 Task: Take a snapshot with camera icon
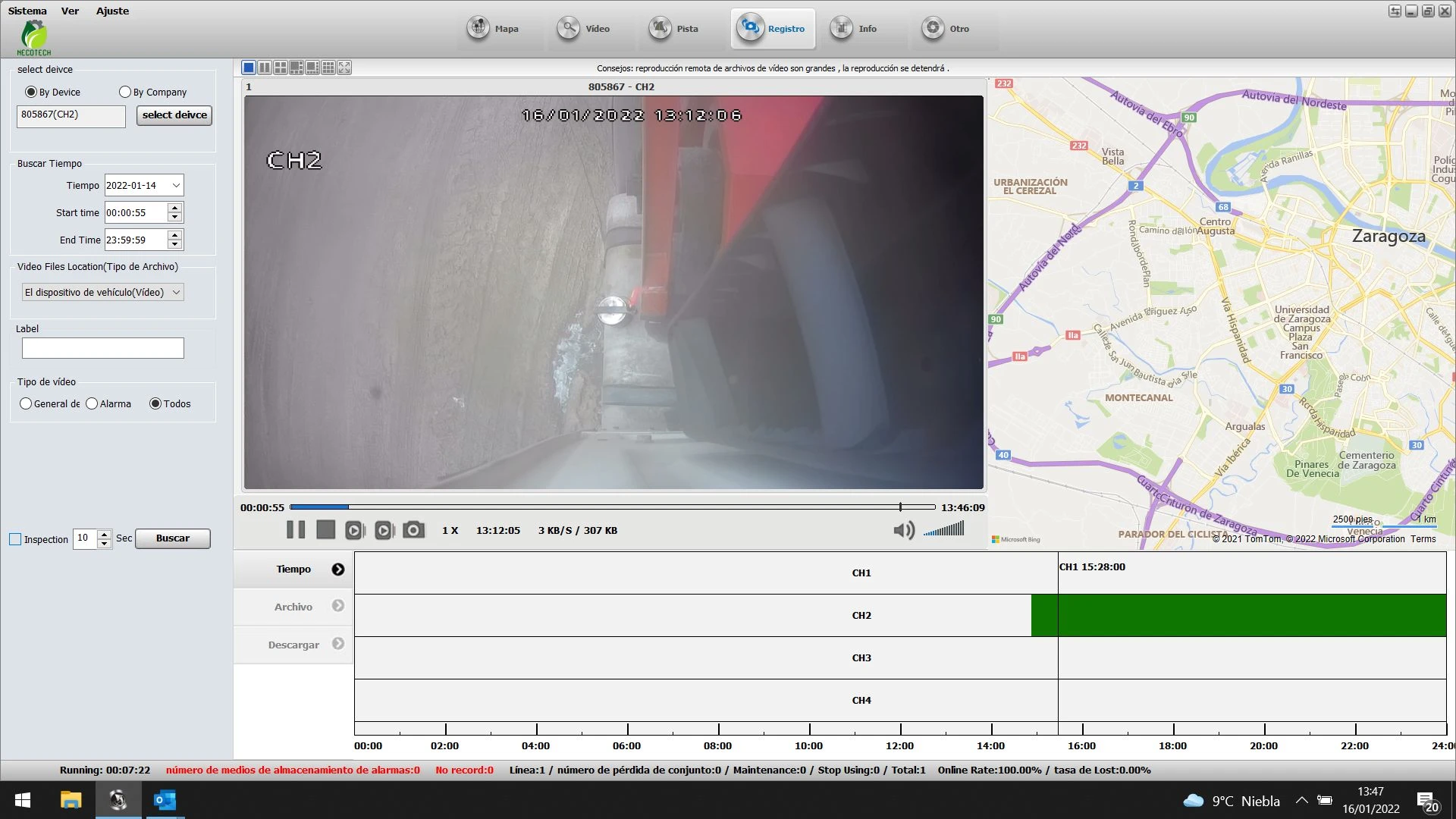click(x=413, y=530)
